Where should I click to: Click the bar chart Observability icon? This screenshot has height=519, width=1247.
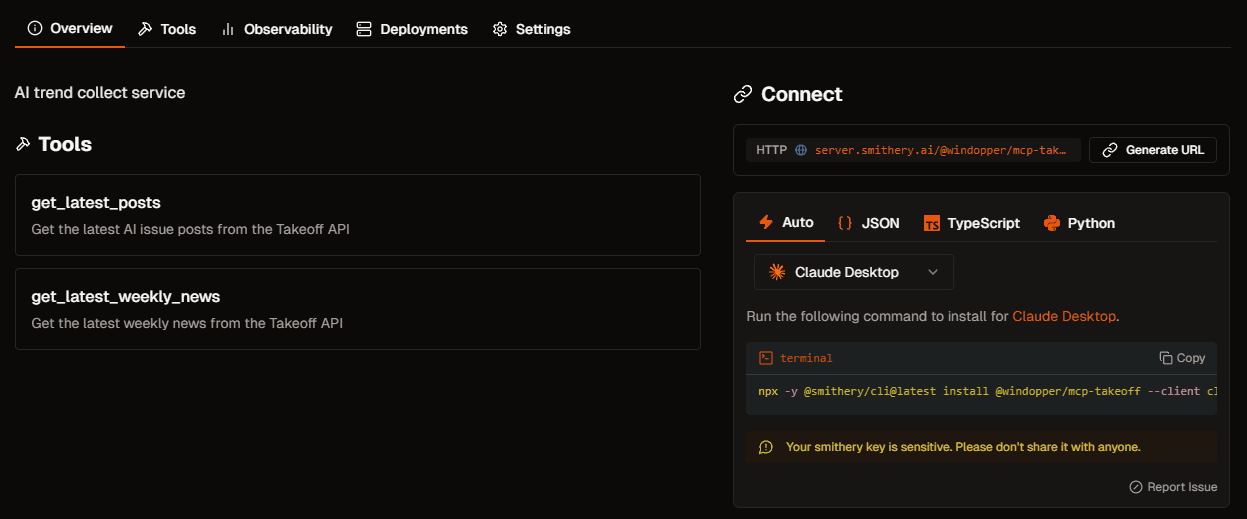click(x=229, y=29)
